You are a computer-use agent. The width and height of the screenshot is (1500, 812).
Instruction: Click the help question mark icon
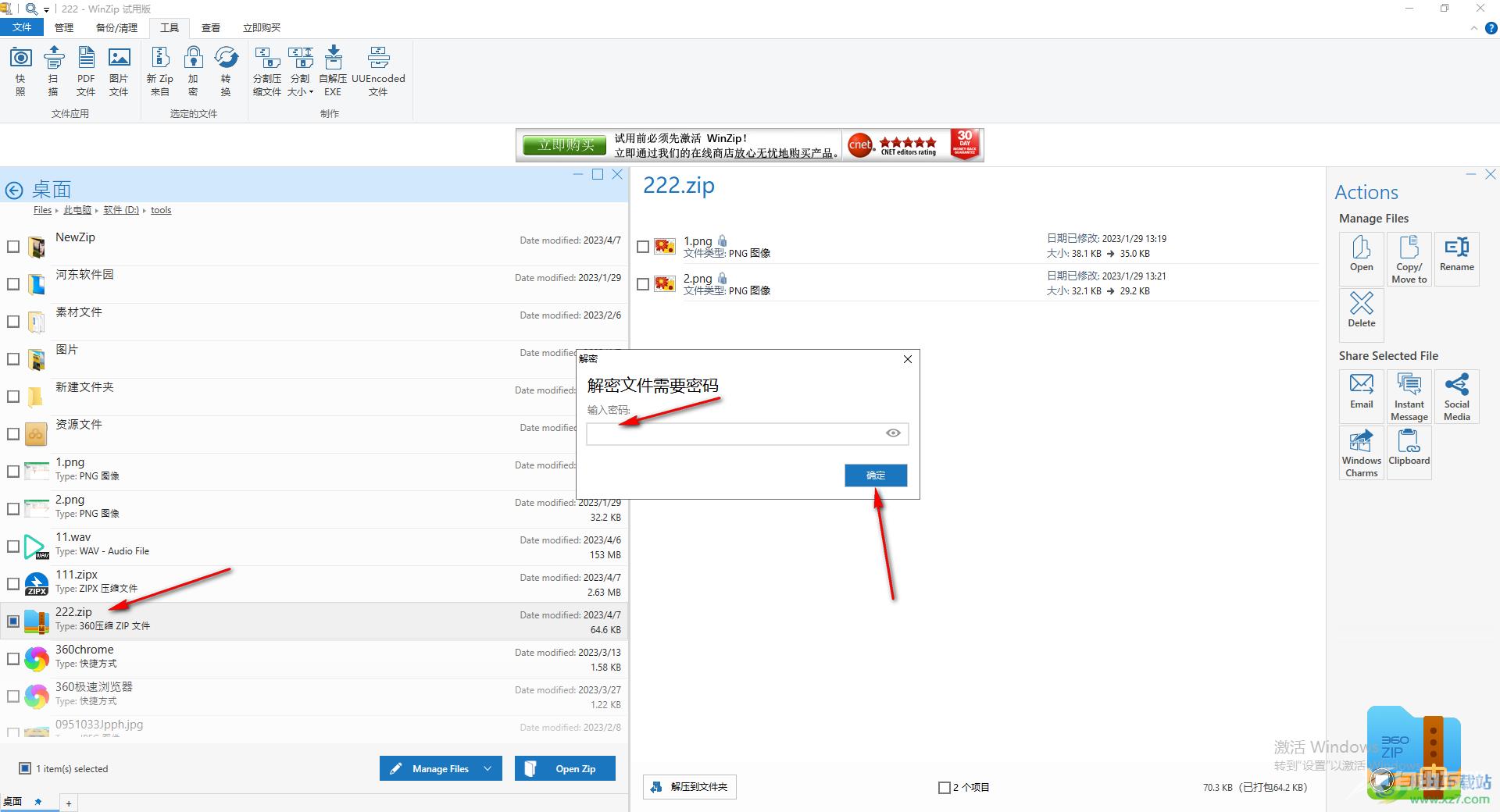pyautogui.click(x=1491, y=28)
